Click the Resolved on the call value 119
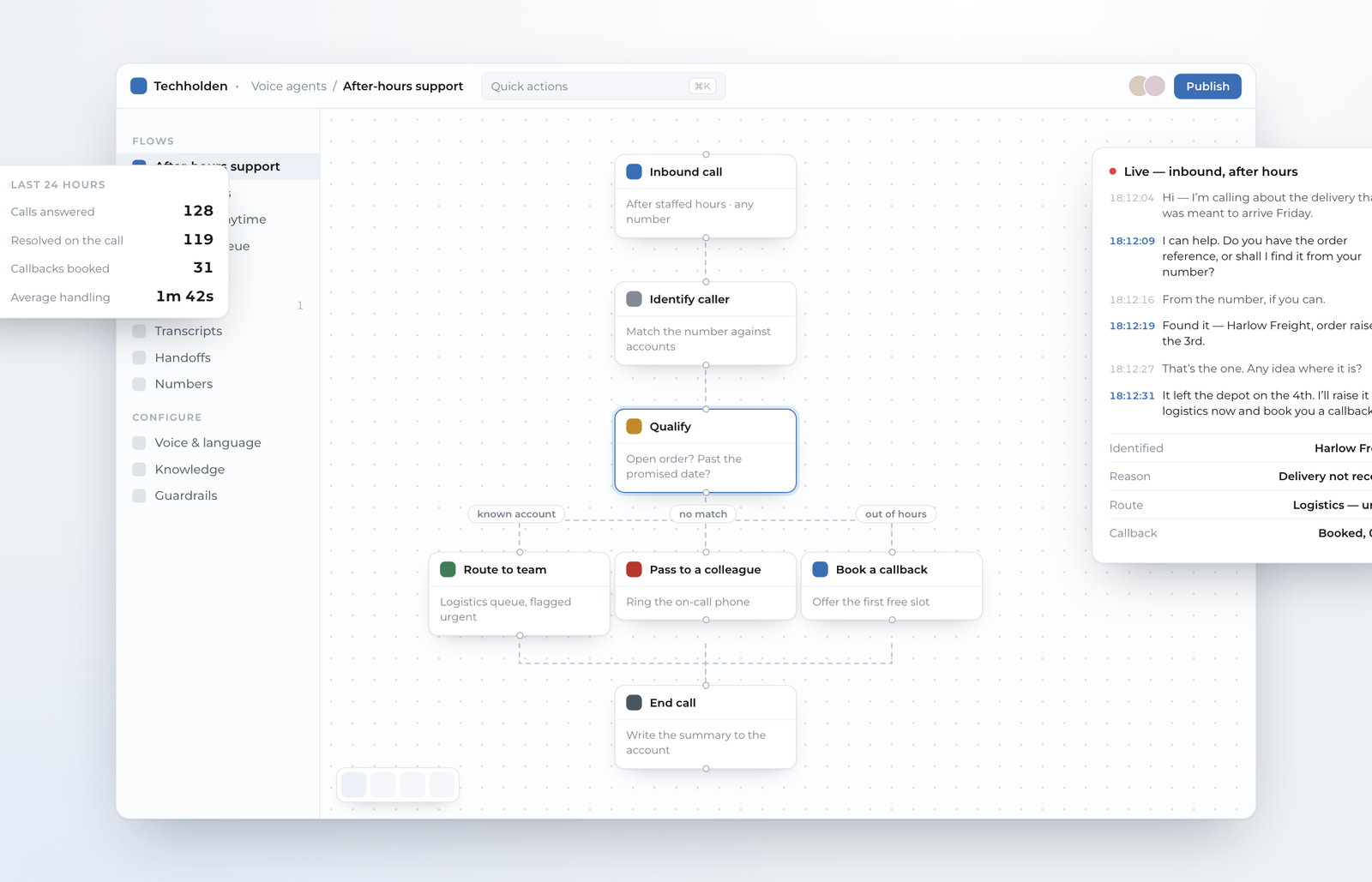 pyautogui.click(x=198, y=240)
